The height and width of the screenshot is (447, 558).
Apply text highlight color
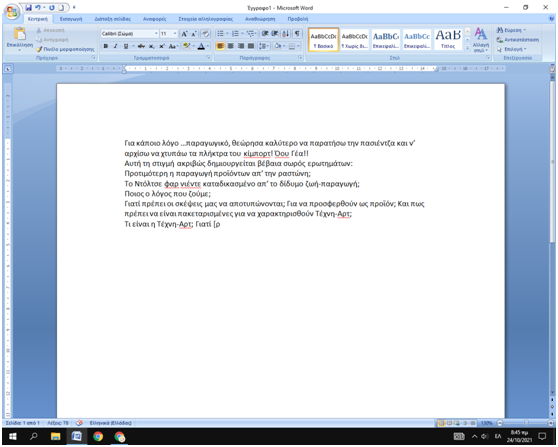click(186, 46)
